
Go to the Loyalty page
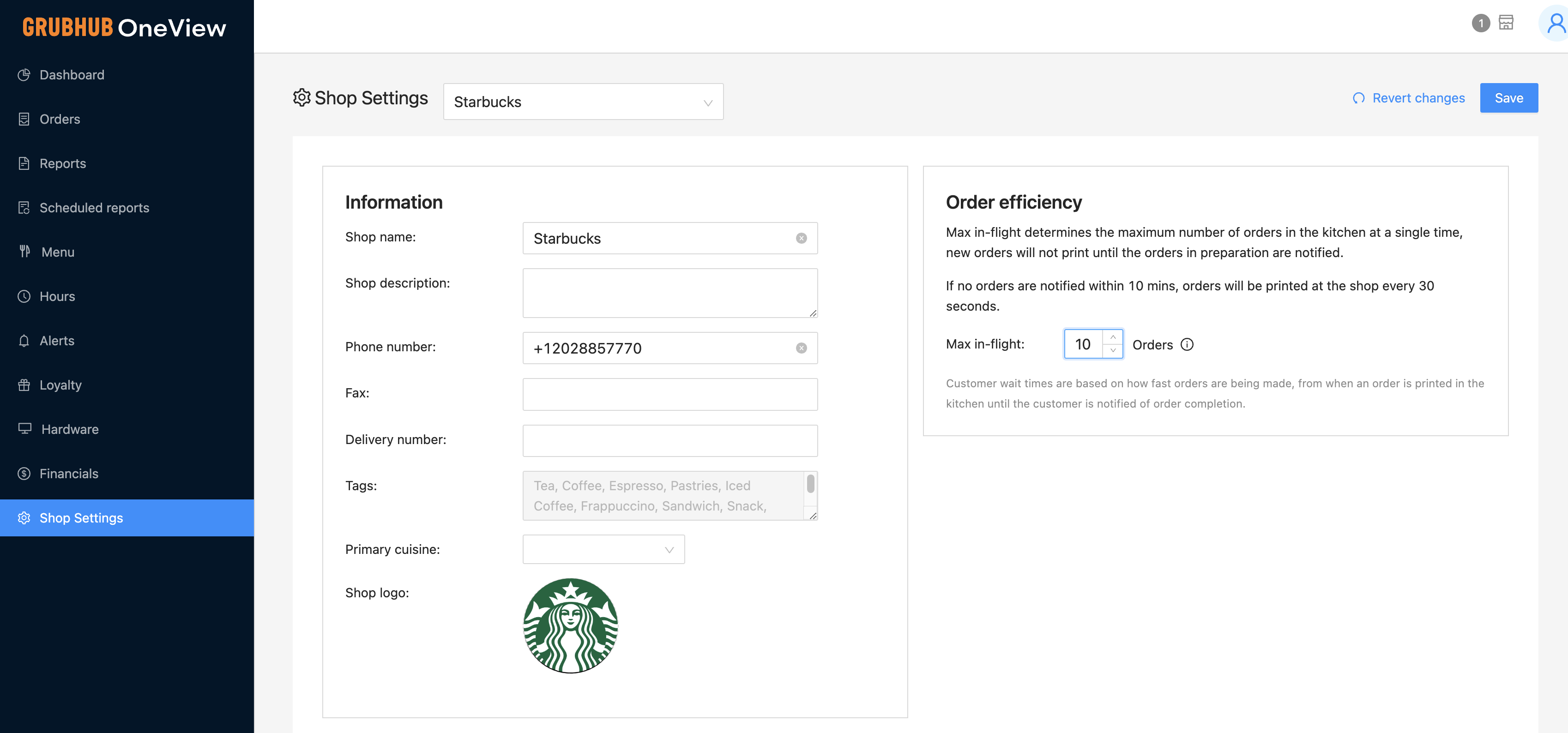click(127, 385)
